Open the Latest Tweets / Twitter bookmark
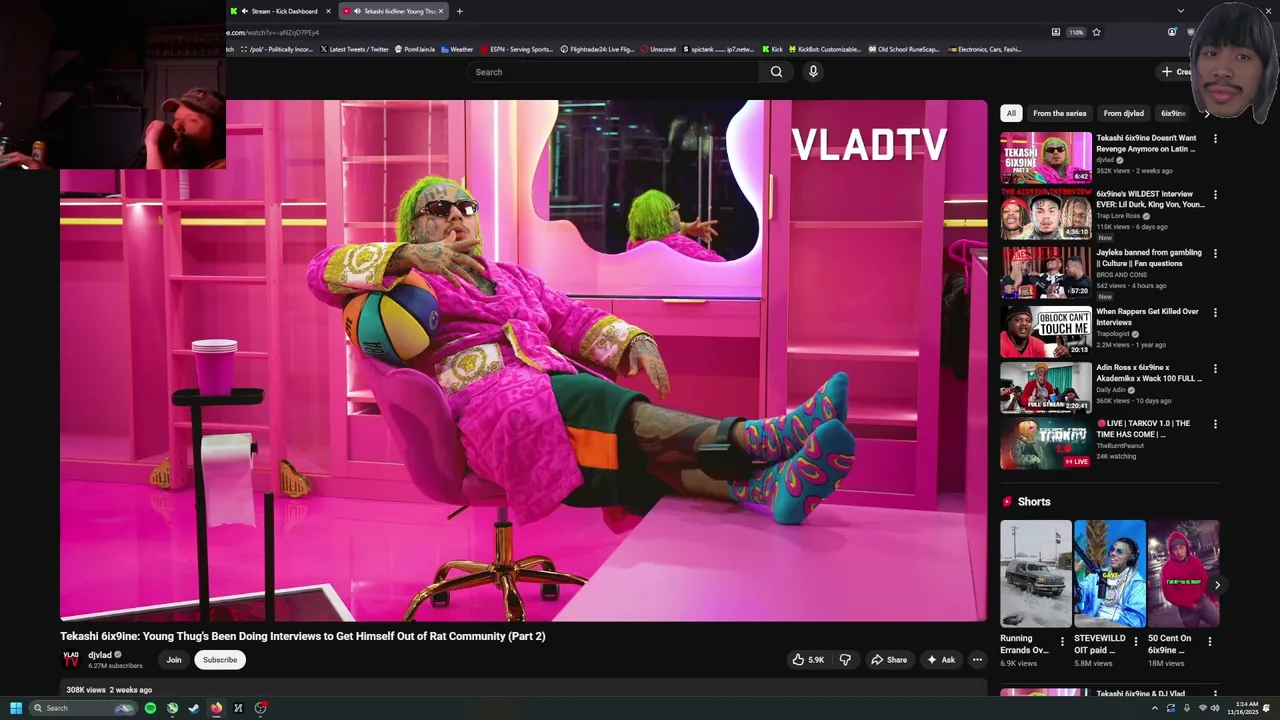Screen dimensions: 1280x720 (354, 49)
